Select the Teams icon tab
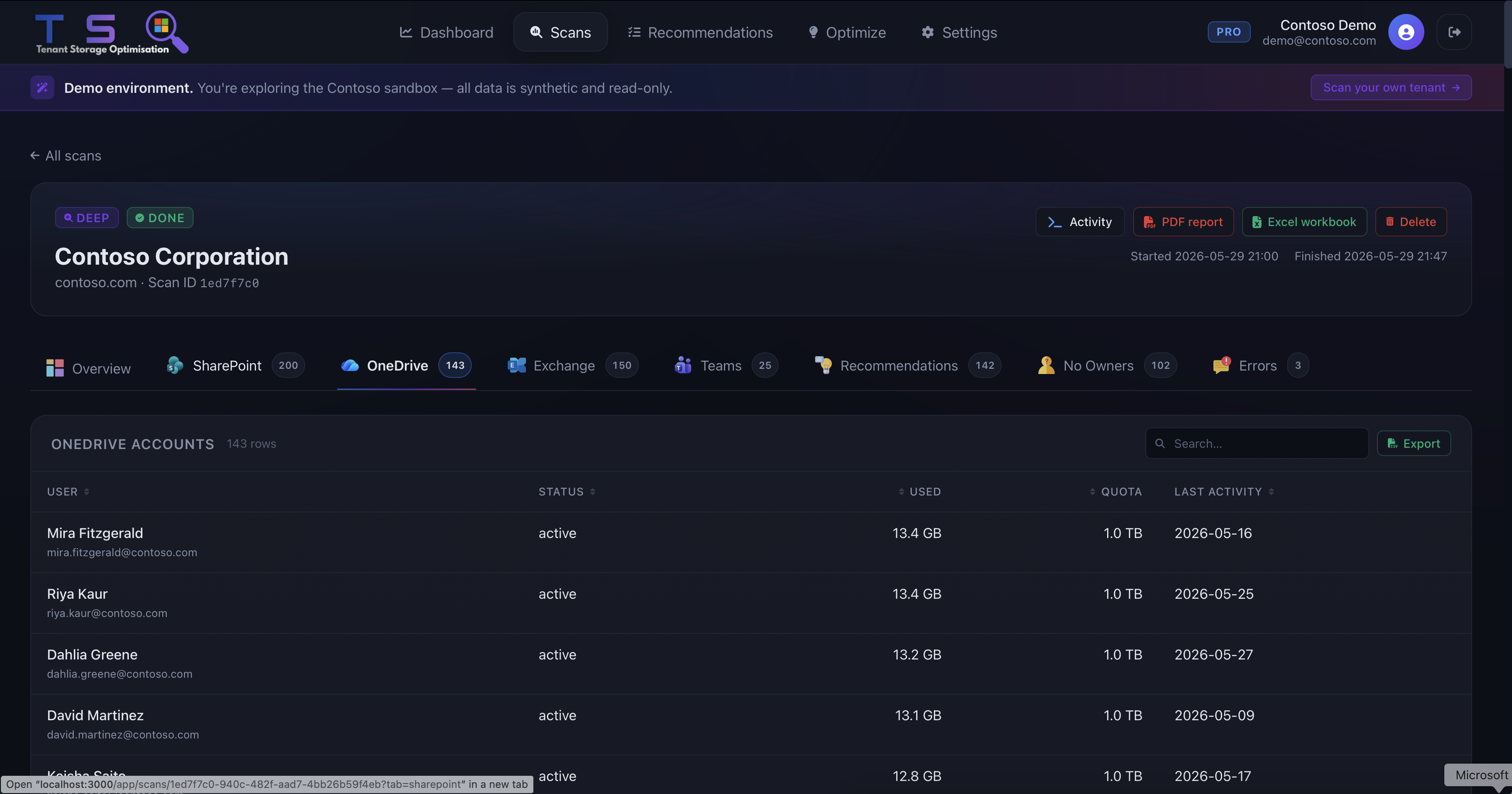This screenshot has width=1512, height=794. (x=726, y=366)
